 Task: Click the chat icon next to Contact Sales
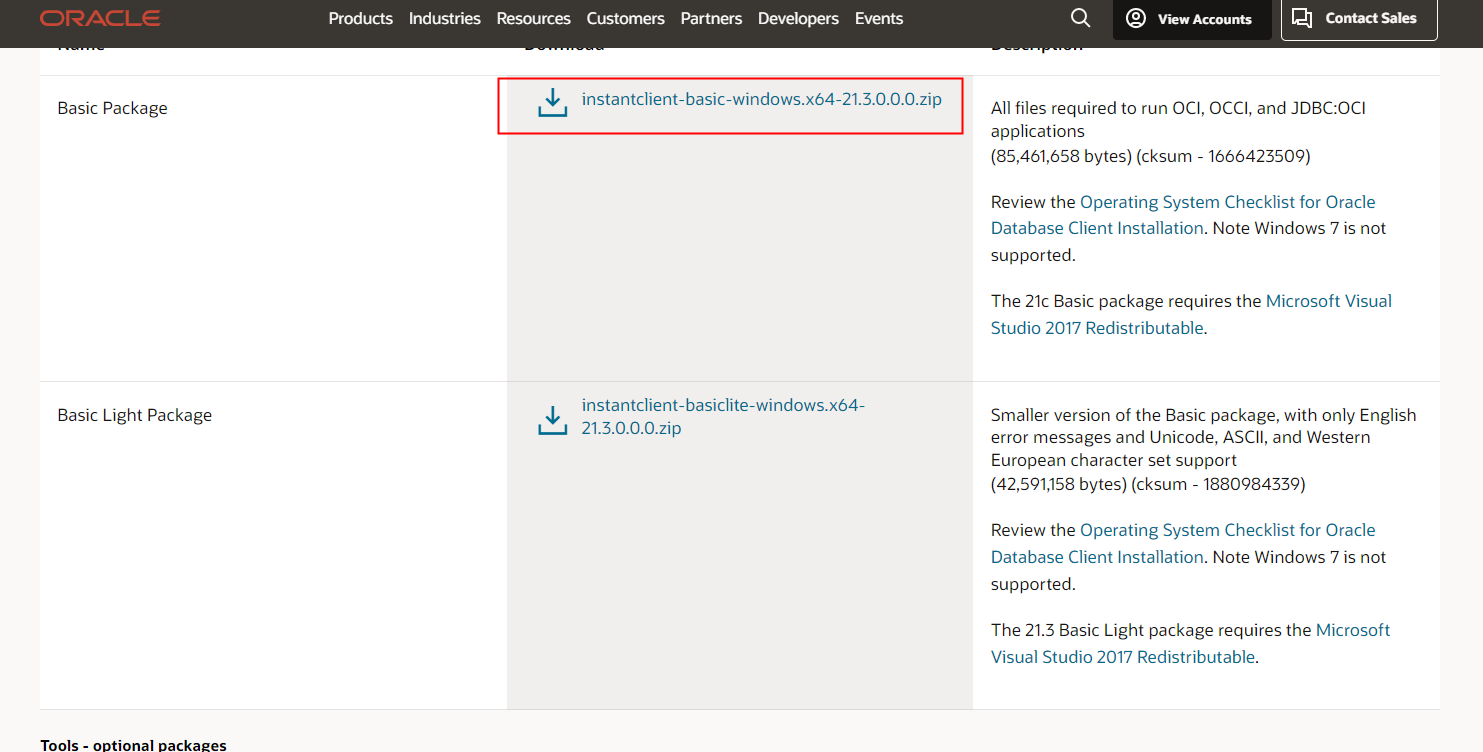click(1302, 17)
